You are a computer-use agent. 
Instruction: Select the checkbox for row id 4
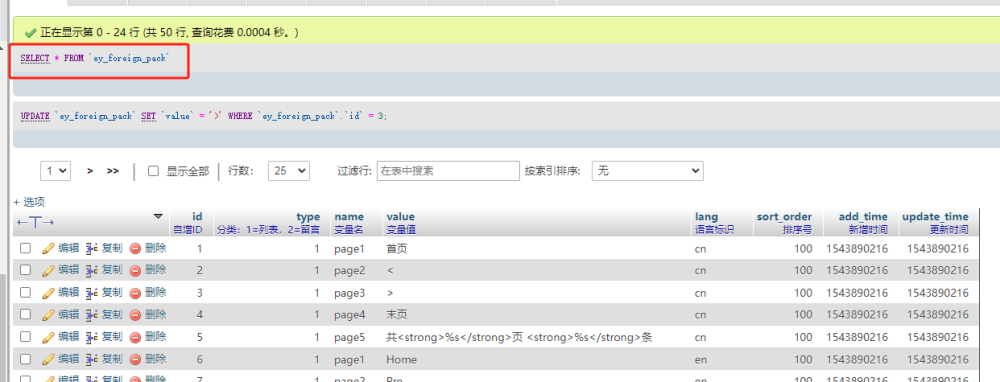pyautogui.click(x=26, y=314)
